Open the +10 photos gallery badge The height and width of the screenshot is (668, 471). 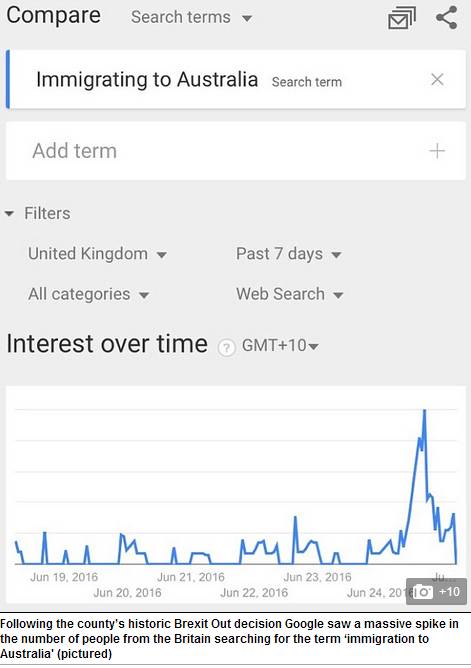click(x=437, y=591)
